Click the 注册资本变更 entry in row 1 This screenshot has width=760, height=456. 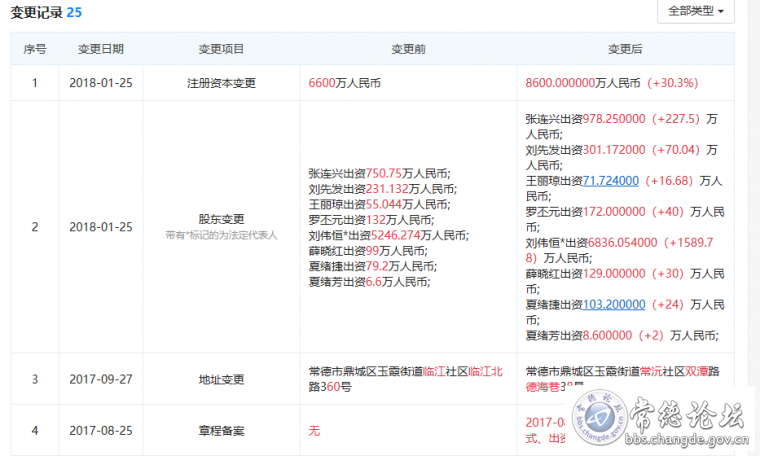(221, 83)
